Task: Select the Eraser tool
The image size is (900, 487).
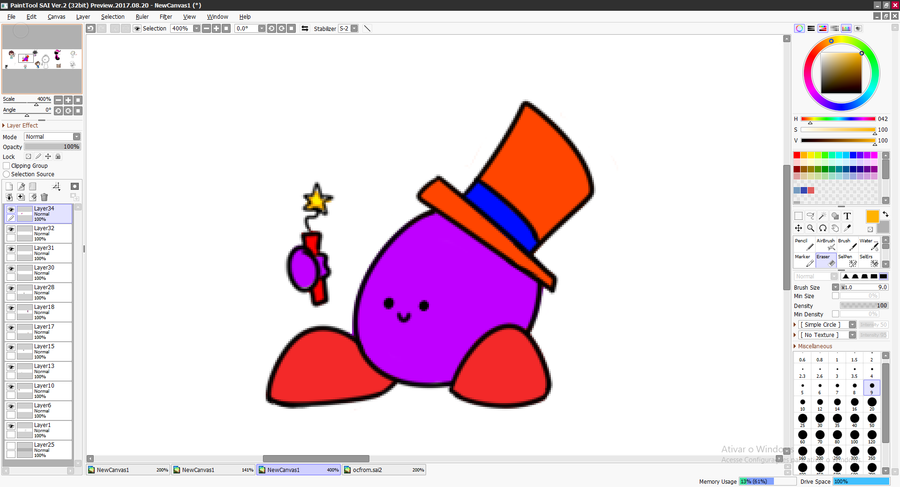Action: [825, 260]
